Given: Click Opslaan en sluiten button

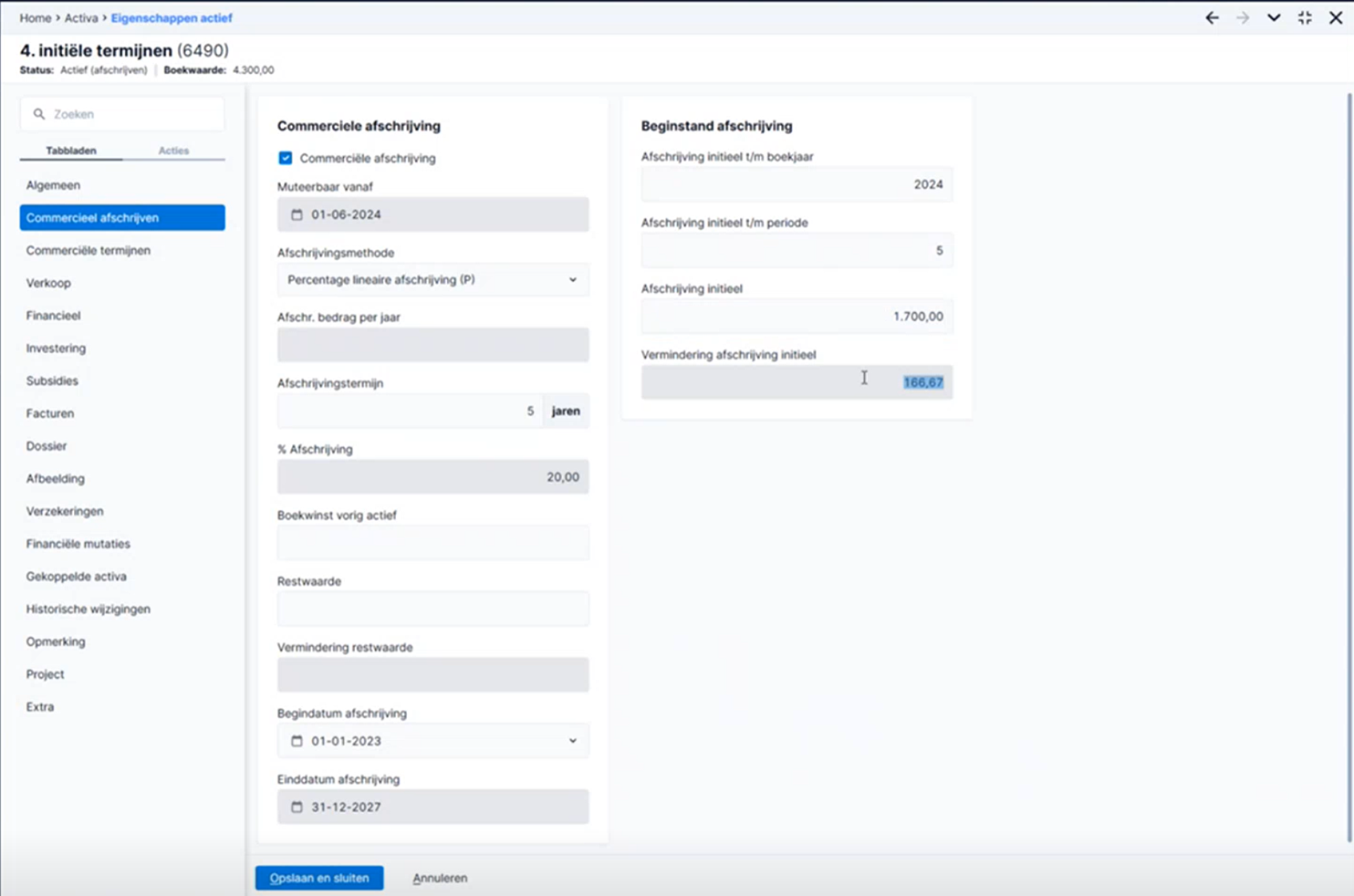Looking at the screenshot, I should [x=319, y=878].
